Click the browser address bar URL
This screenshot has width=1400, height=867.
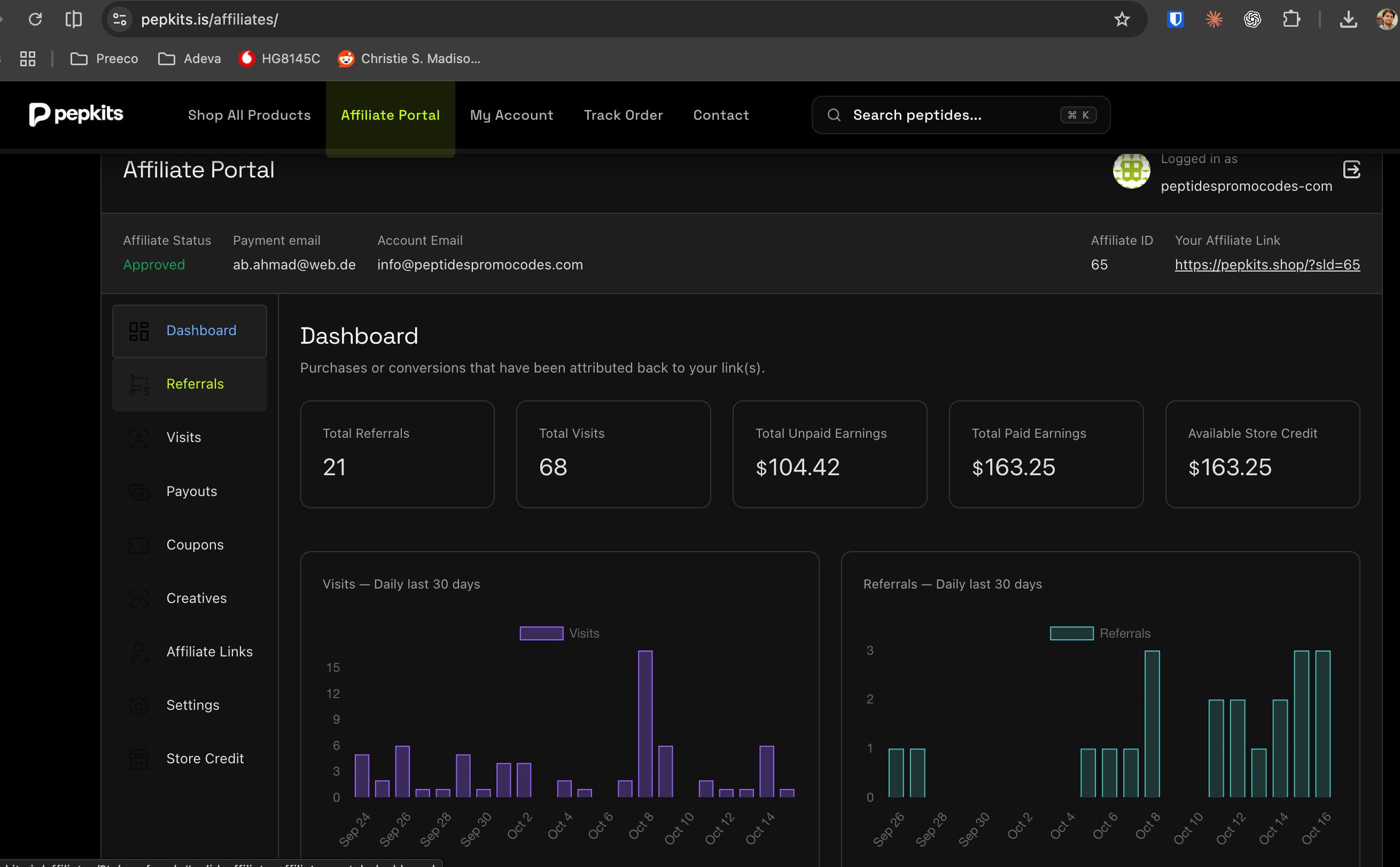210,19
